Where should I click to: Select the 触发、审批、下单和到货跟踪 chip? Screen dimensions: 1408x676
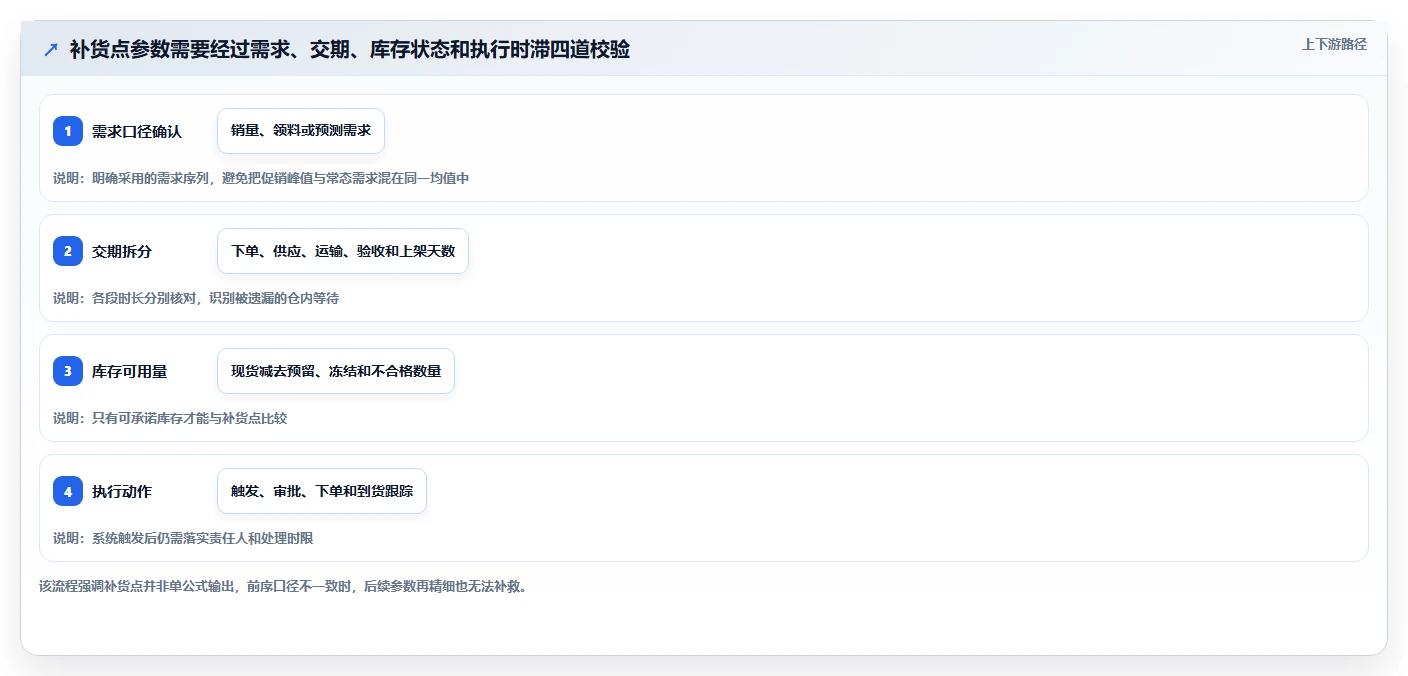(x=322, y=491)
